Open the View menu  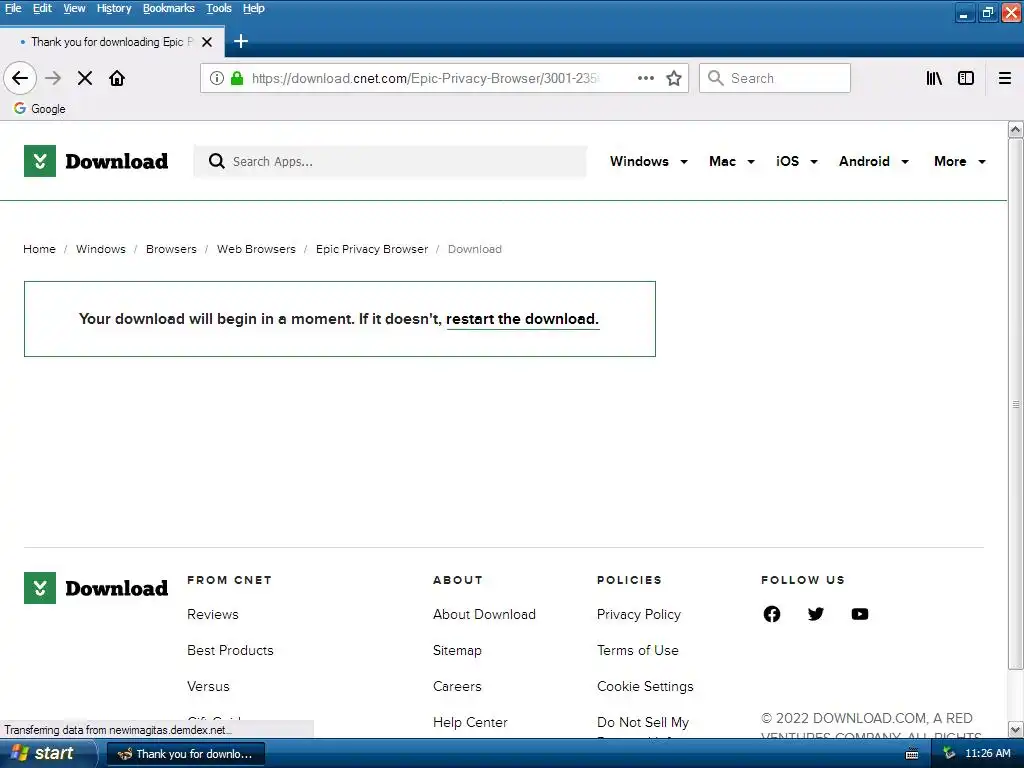[74, 8]
